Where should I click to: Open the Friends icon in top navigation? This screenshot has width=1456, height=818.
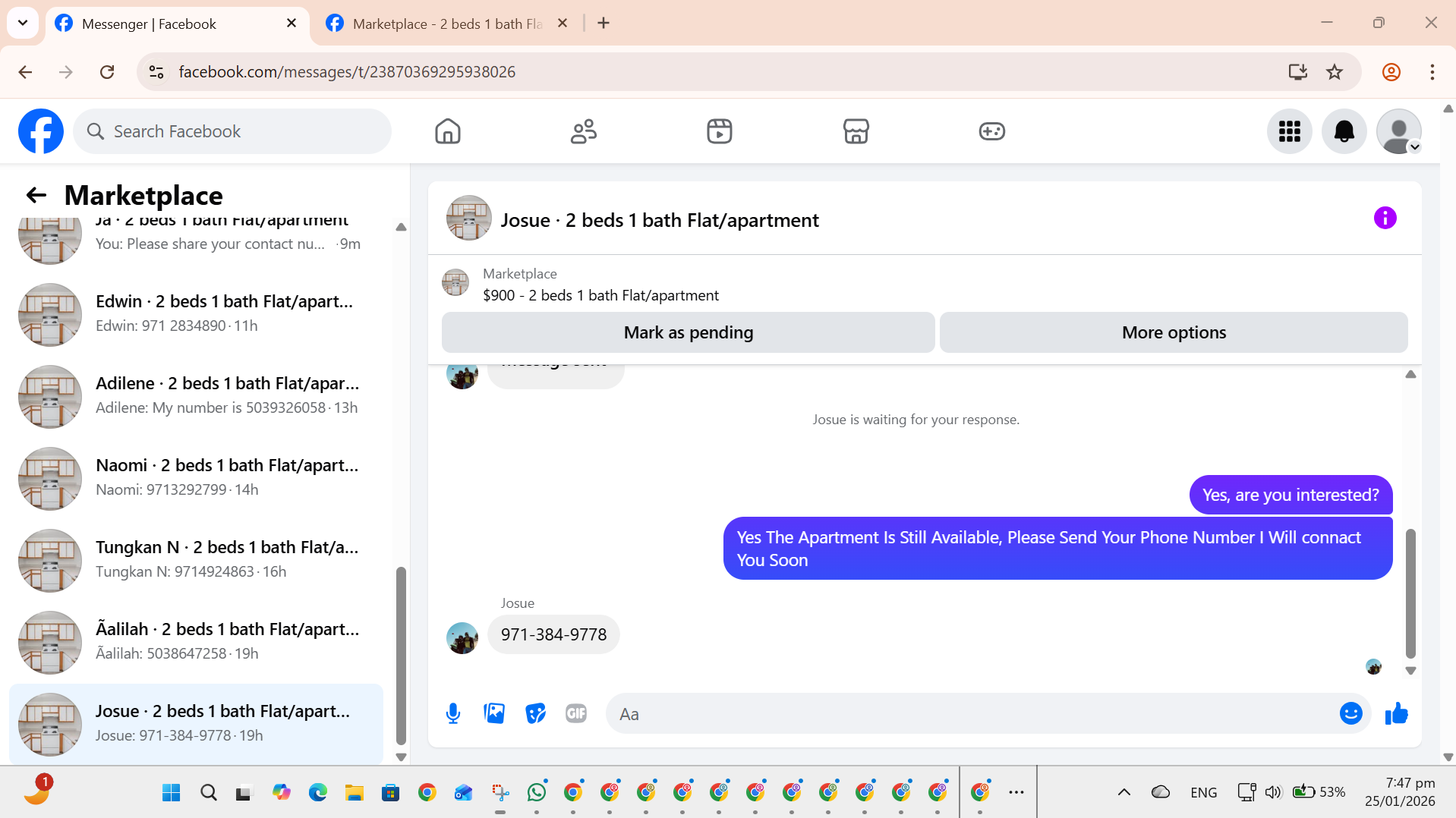(584, 131)
